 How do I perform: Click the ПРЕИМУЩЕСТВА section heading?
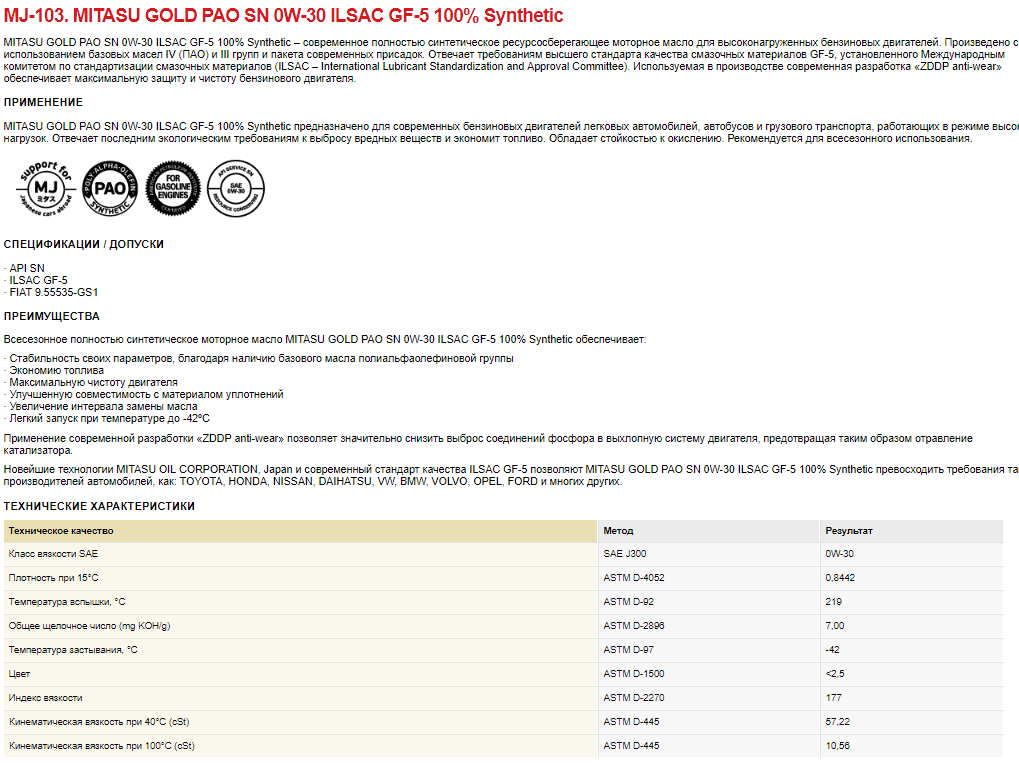(x=52, y=316)
